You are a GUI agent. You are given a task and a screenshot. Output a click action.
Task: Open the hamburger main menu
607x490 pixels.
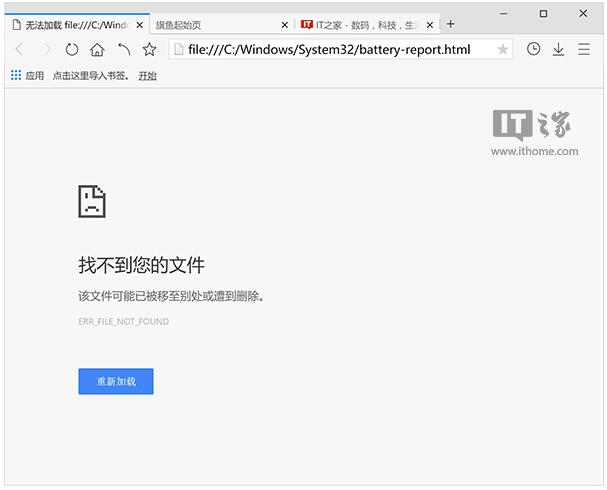585,49
